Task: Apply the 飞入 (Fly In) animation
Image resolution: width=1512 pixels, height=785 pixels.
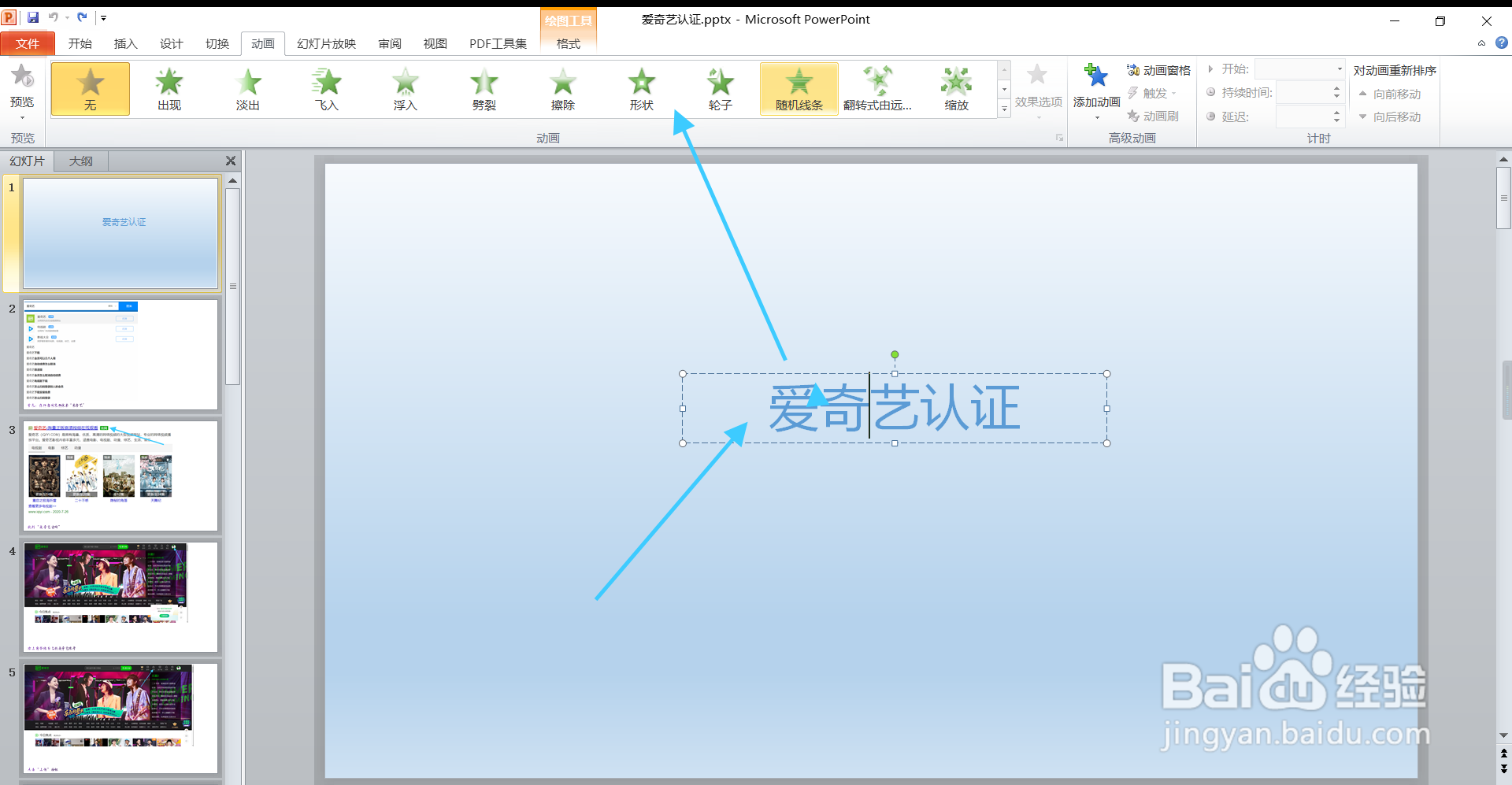Action: click(x=327, y=89)
